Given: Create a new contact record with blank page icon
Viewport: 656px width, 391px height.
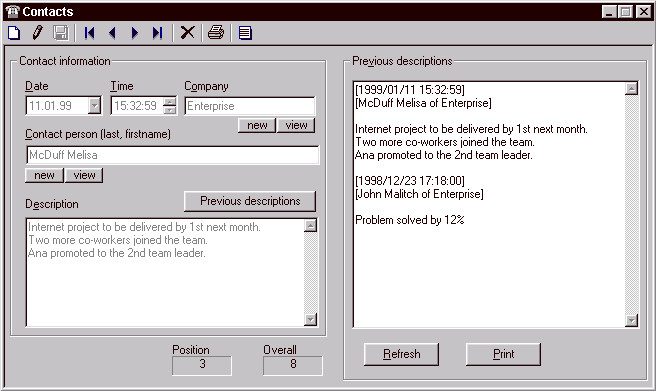Looking at the screenshot, I should 14,33.
